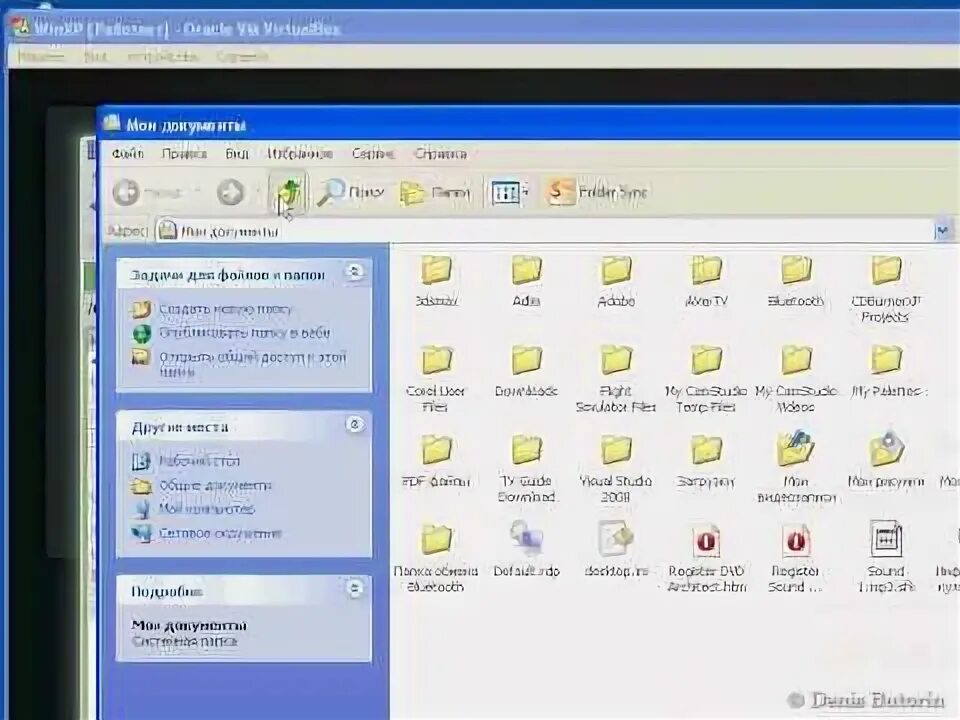The width and height of the screenshot is (960, 720).
Task: Collapse the Подробно details panel
Action: pyautogui.click(x=354, y=588)
